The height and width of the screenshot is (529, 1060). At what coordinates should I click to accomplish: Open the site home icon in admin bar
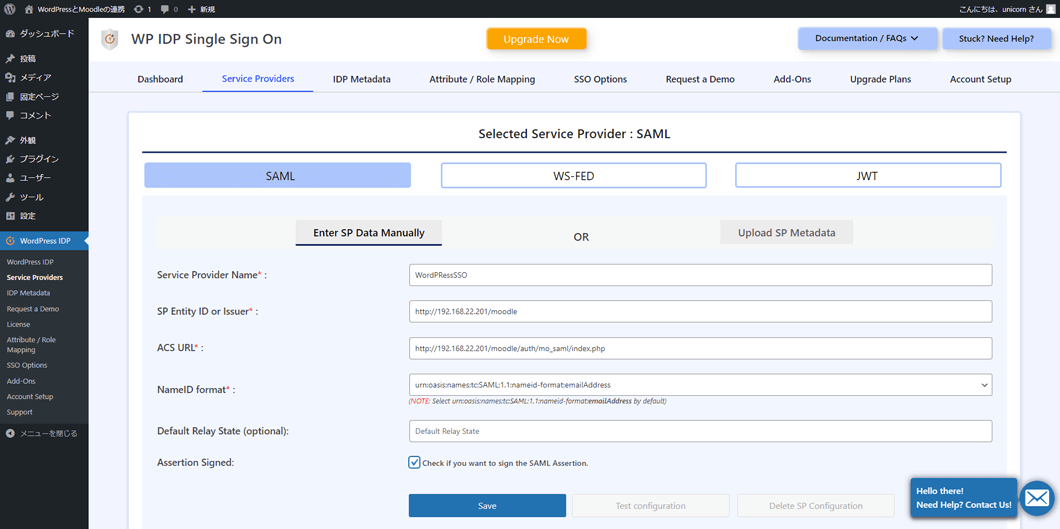coord(28,9)
